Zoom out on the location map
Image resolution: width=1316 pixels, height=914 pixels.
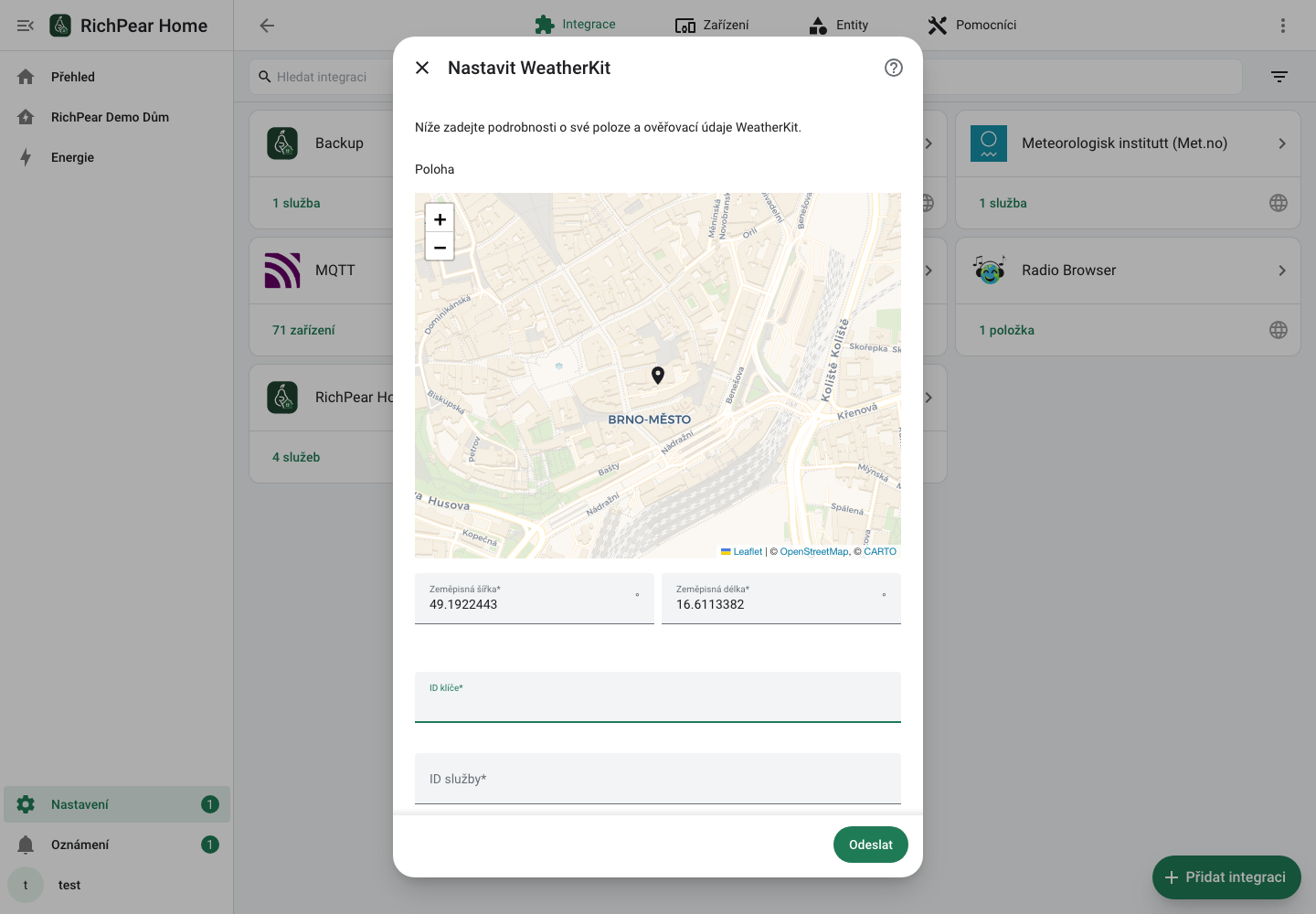[440, 247]
